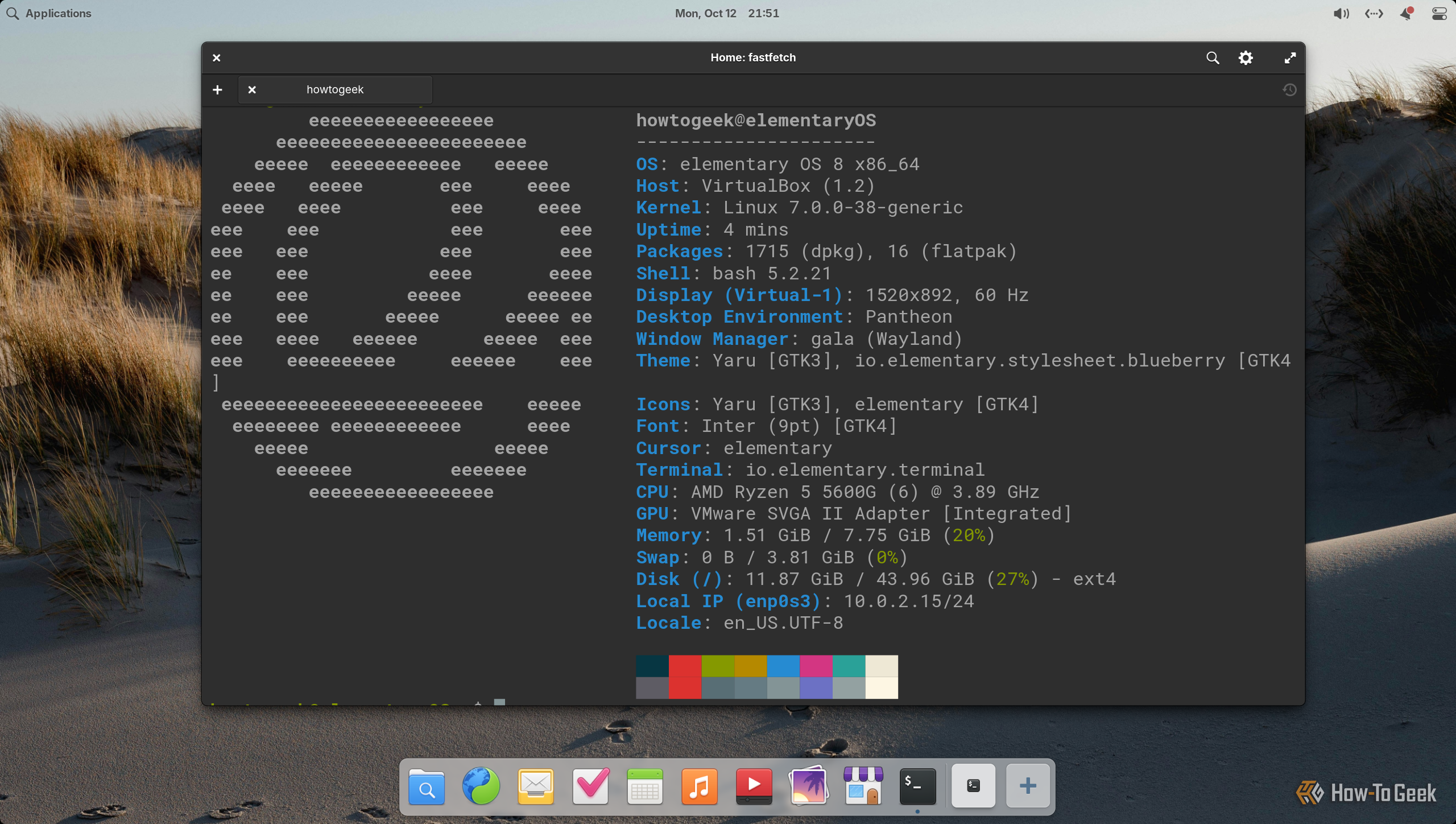The image size is (1456, 824).
Task: Click the magenta color block in top row
Action: [816, 666]
